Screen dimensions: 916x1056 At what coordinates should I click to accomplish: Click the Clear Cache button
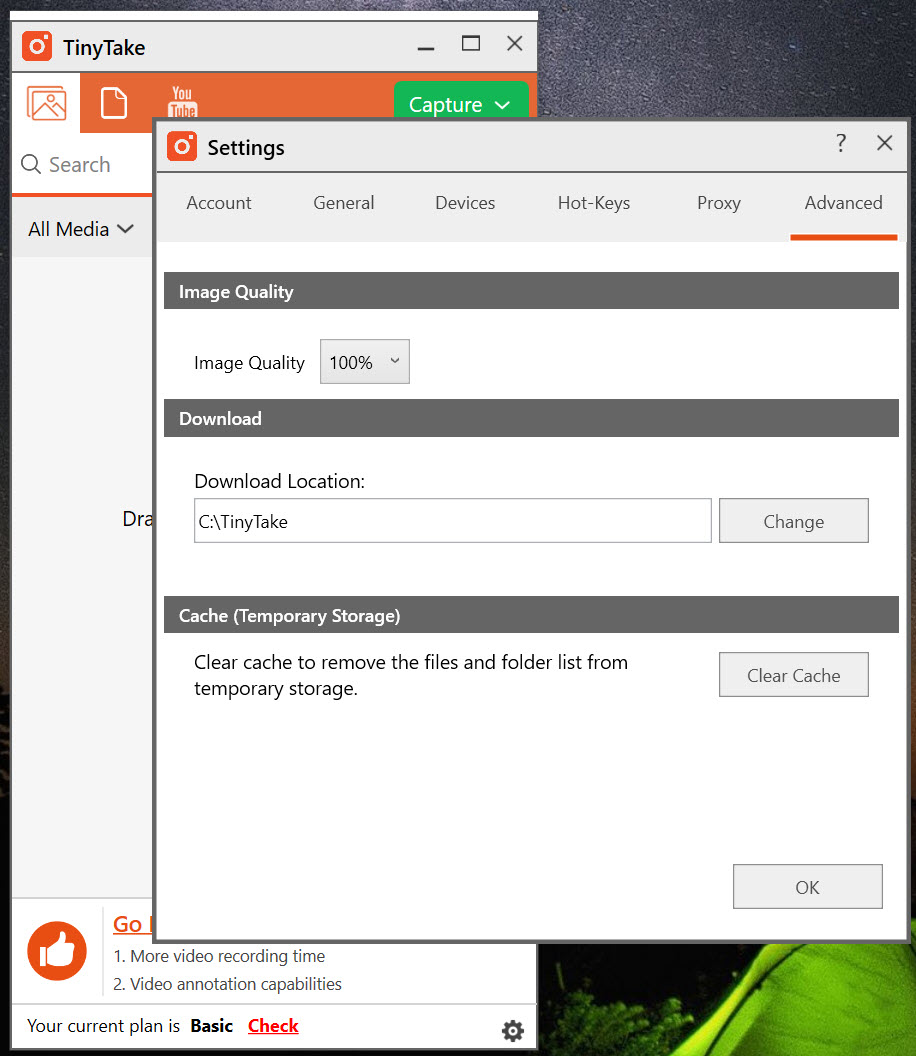coord(793,675)
